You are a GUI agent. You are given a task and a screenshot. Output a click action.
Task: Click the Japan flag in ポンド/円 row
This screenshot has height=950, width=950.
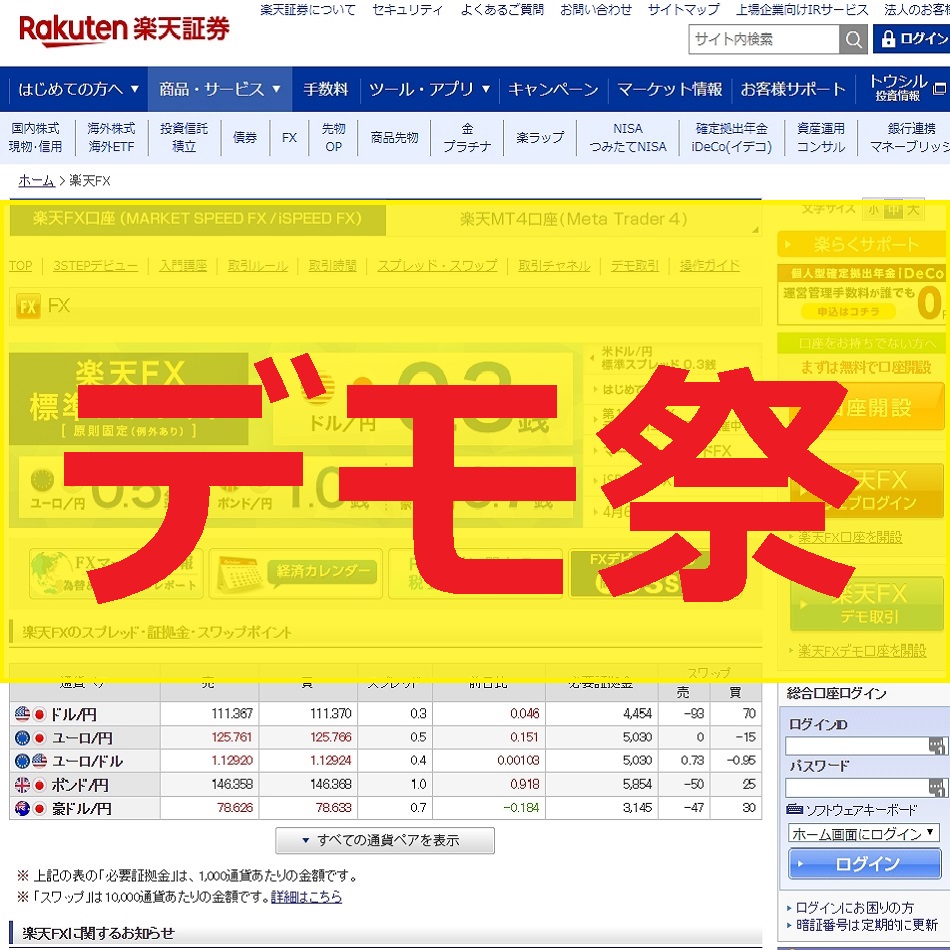click(x=39, y=785)
